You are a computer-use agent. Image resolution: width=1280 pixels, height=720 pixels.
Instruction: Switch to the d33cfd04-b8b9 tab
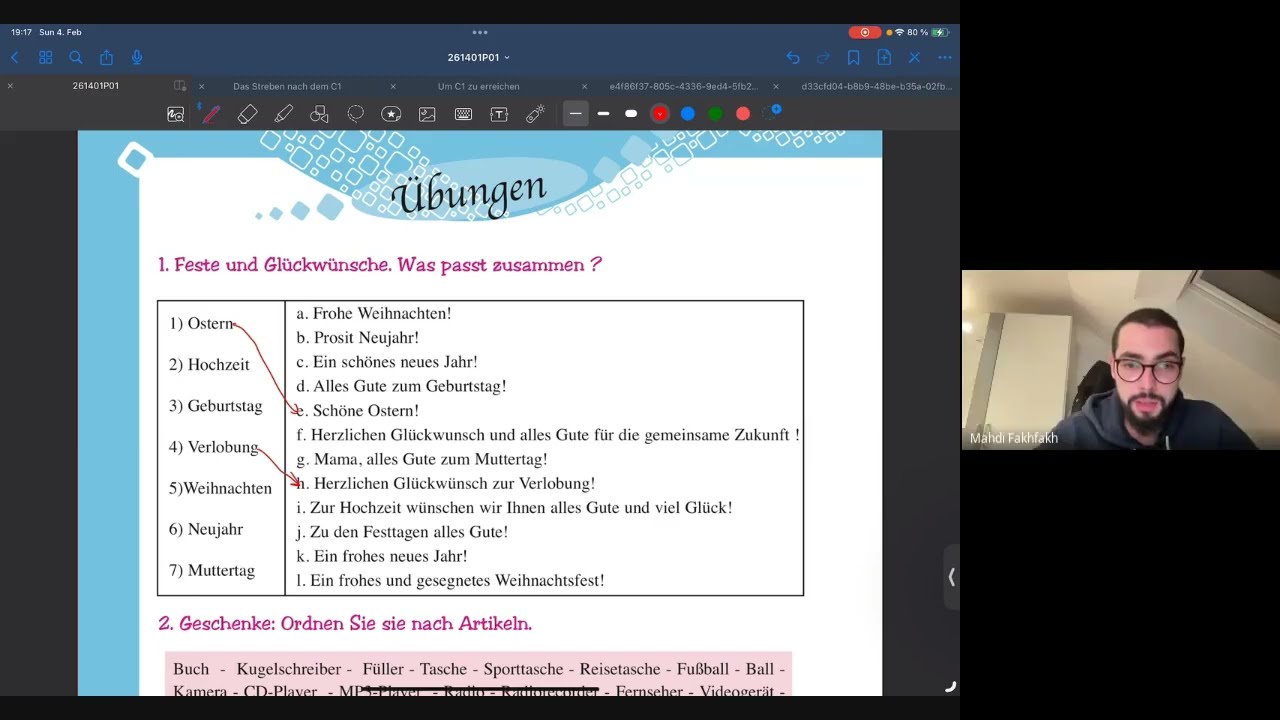tap(876, 86)
